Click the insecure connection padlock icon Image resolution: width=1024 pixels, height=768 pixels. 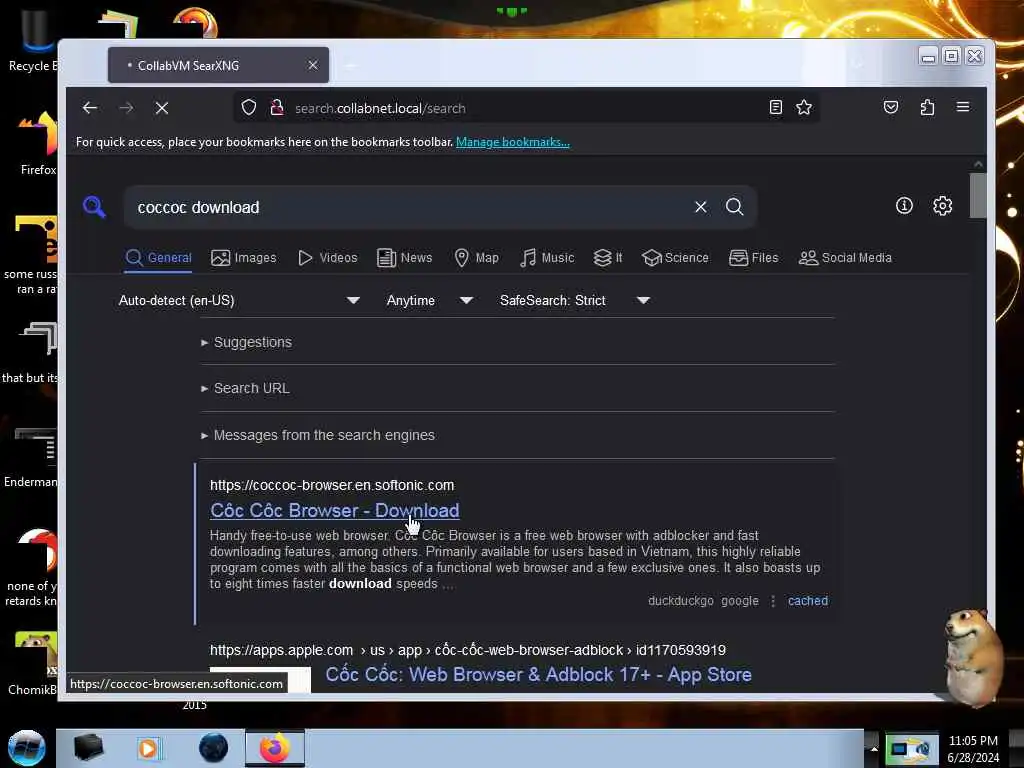click(x=277, y=108)
